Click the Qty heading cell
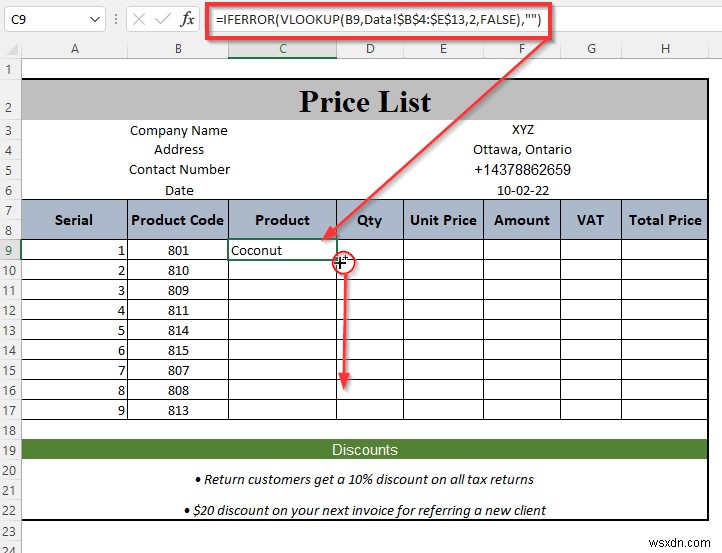 [x=370, y=220]
